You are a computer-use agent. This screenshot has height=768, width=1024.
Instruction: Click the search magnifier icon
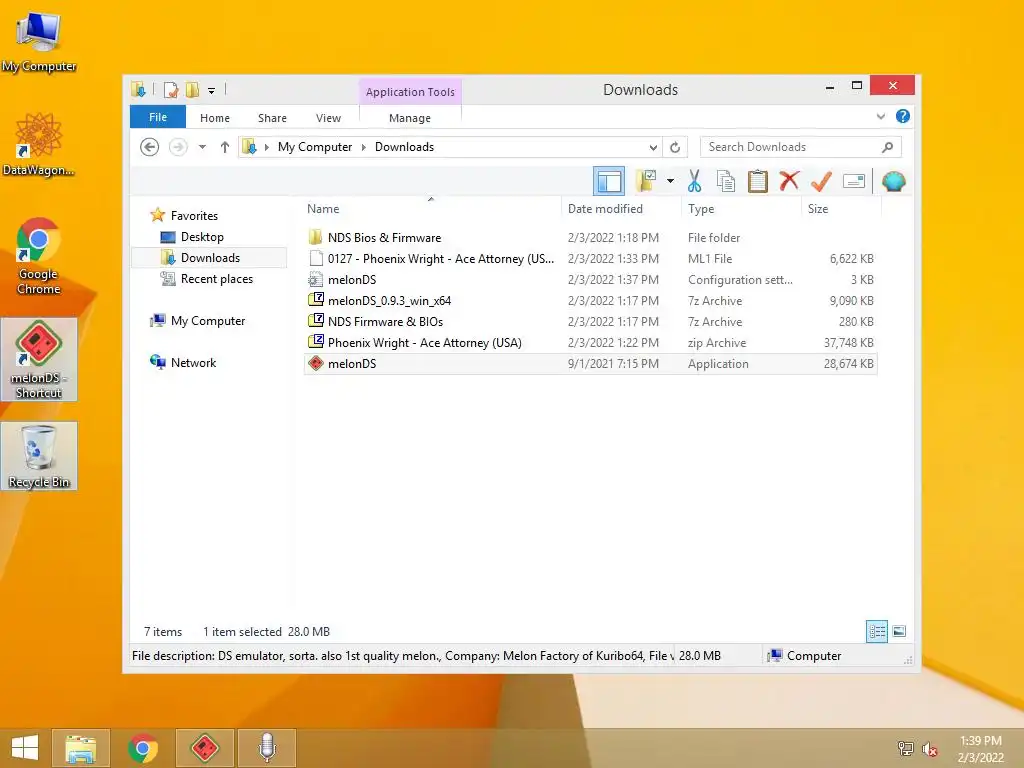pos(887,147)
